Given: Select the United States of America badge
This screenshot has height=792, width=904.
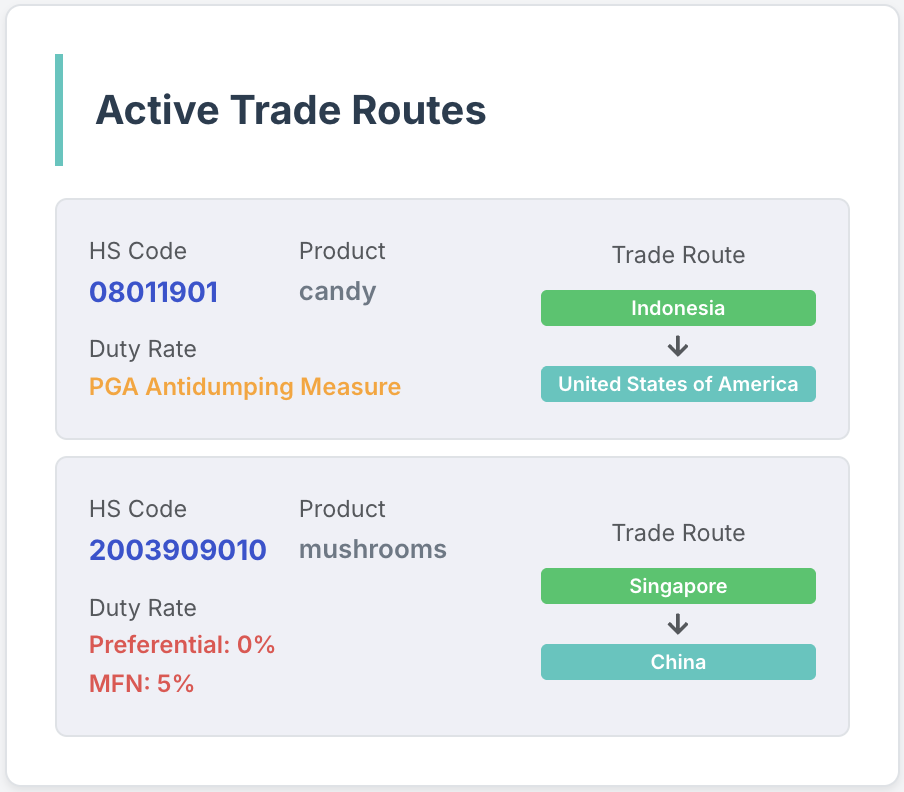Looking at the screenshot, I should click(x=678, y=384).
